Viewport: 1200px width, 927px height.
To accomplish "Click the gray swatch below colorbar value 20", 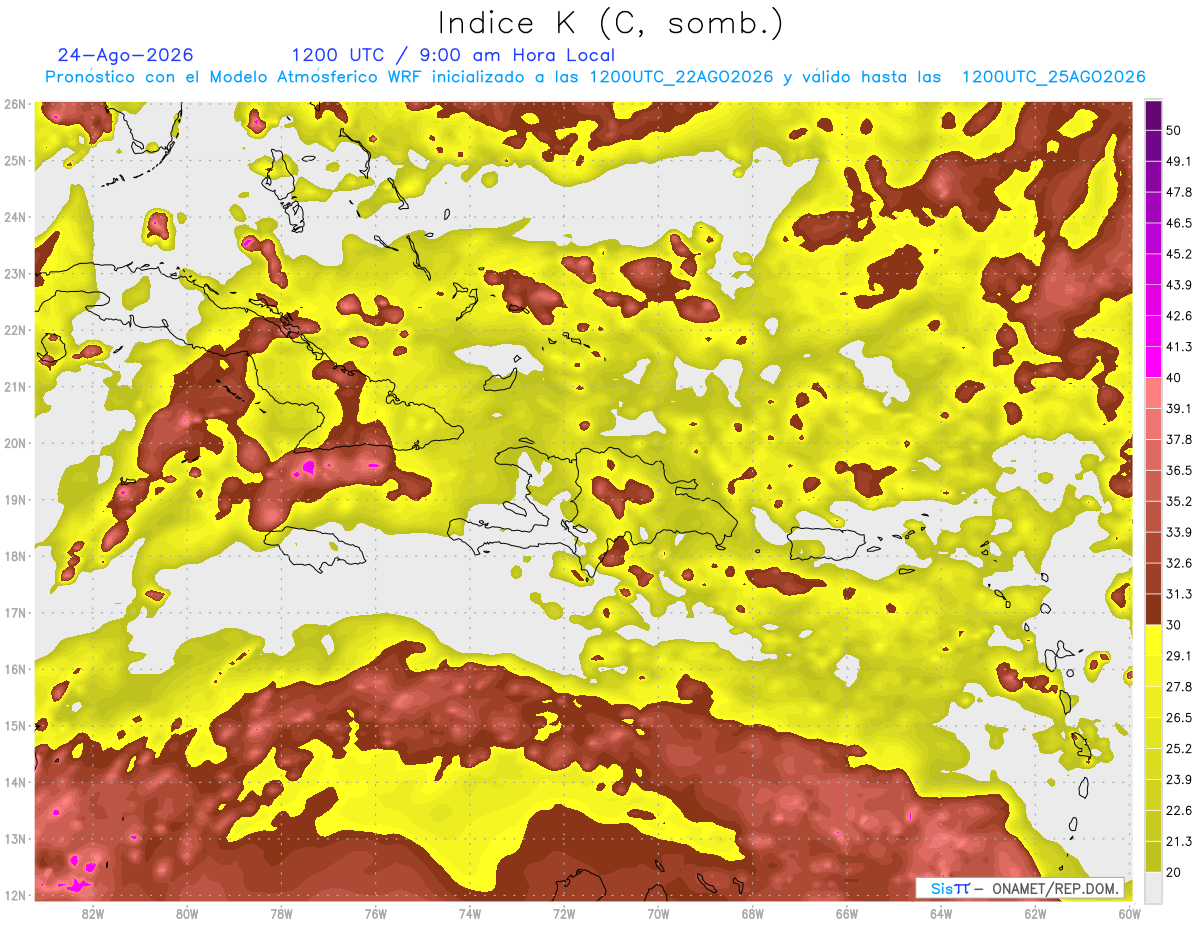I will click(1153, 887).
